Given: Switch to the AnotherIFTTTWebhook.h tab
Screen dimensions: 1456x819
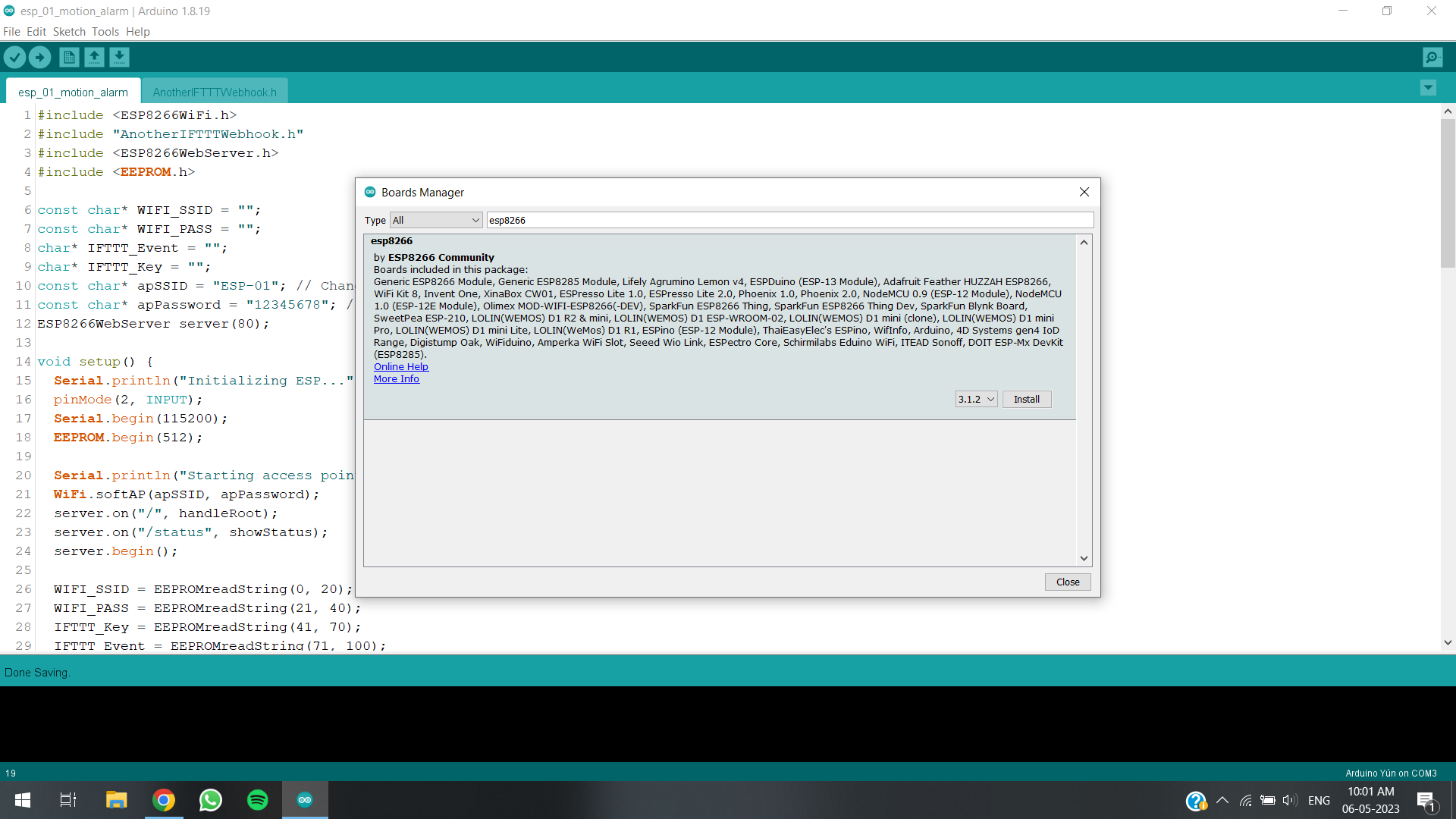Looking at the screenshot, I should [215, 92].
